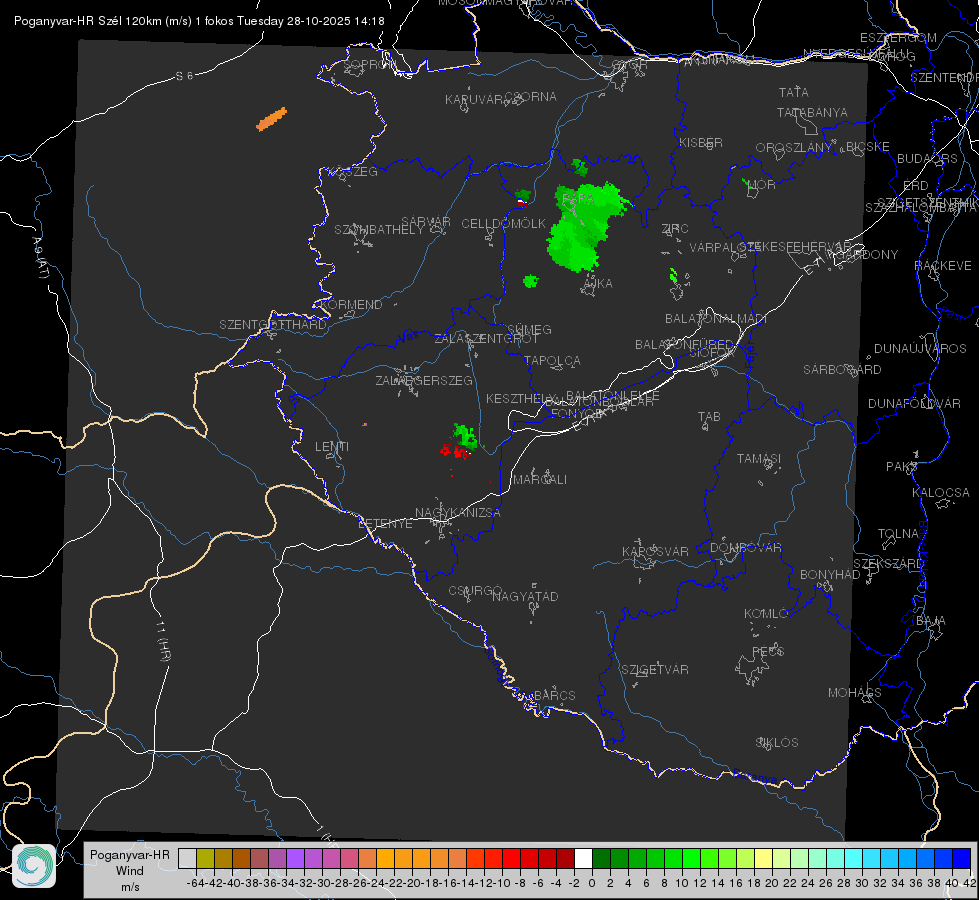
Task: Click the KÖRMEND city label
Action: 350,304
